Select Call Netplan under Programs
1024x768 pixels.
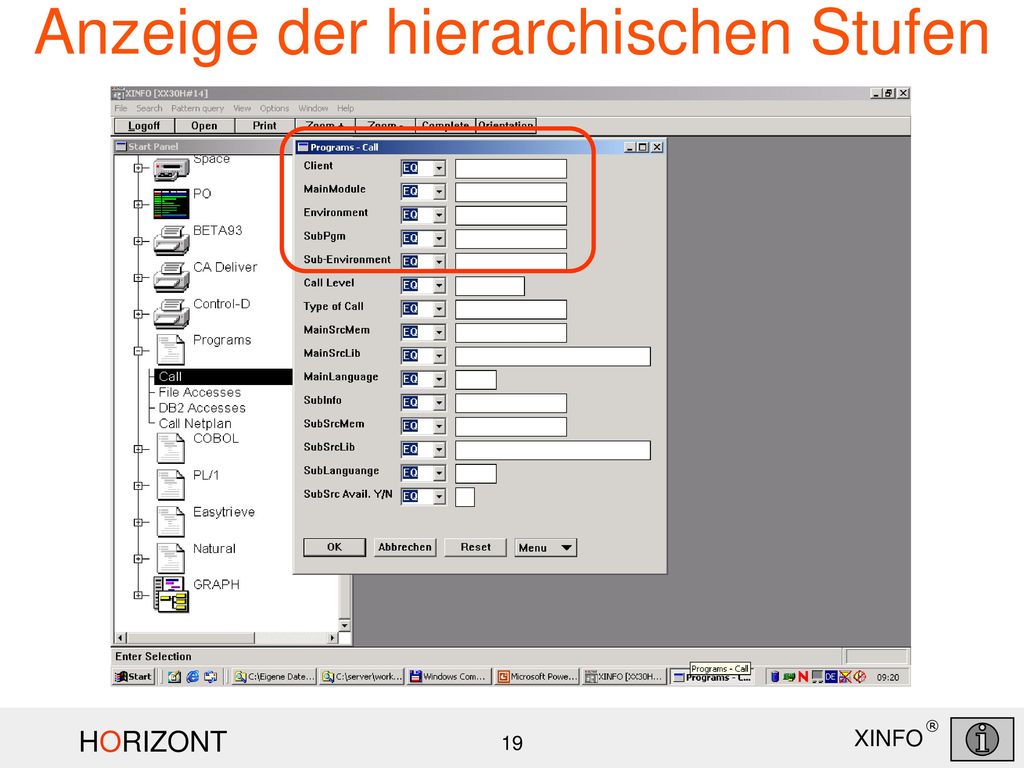tap(195, 424)
